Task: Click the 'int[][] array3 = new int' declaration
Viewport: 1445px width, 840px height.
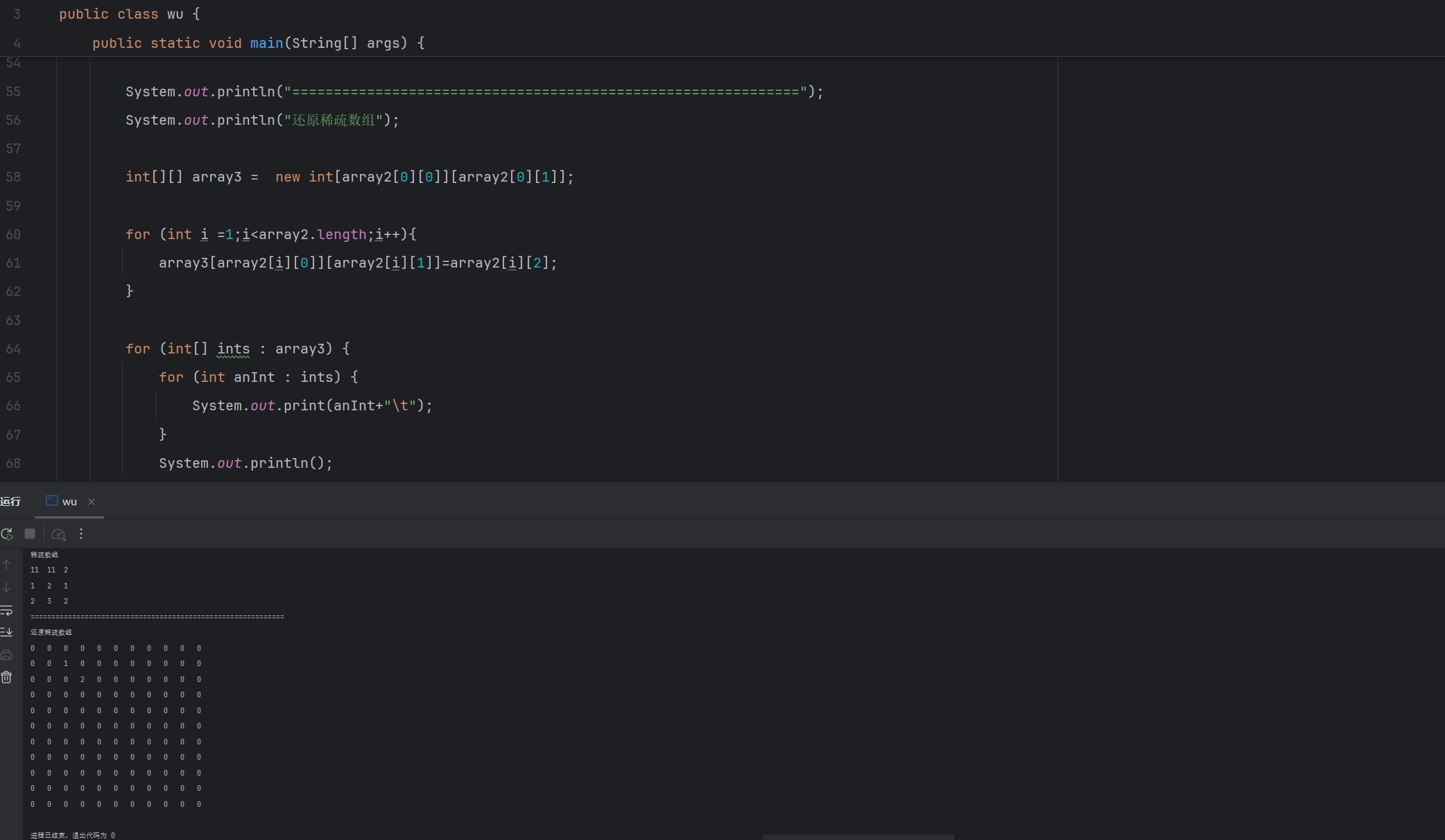Action: click(x=349, y=177)
